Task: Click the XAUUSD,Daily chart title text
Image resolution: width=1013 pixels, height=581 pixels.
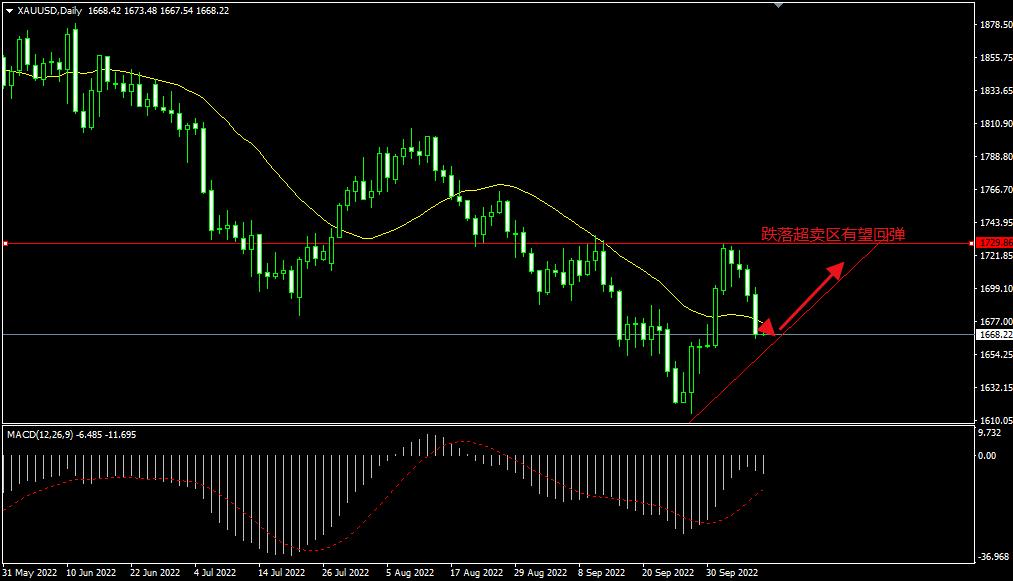Action: point(50,11)
